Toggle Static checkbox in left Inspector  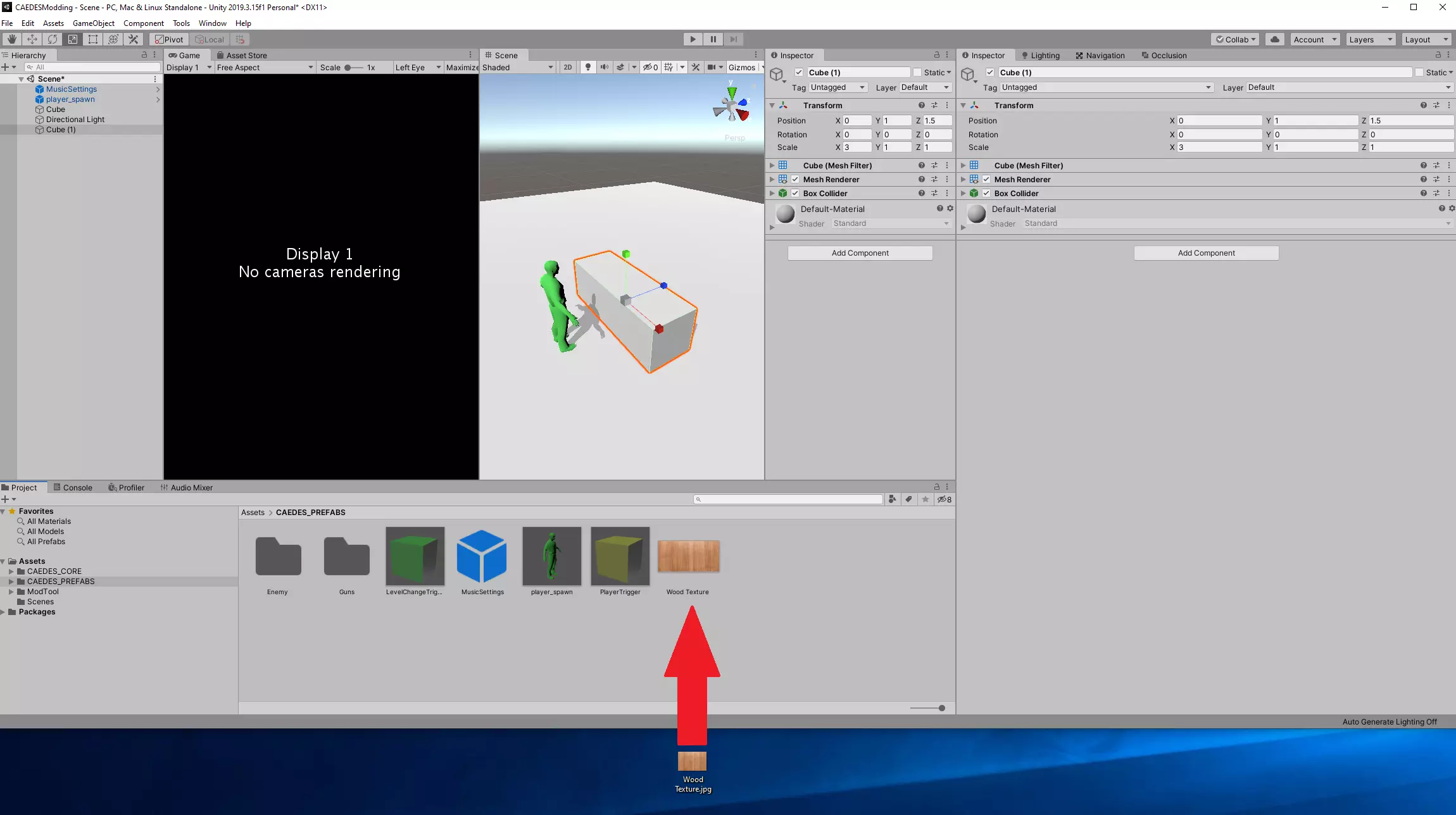[x=917, y=73]
